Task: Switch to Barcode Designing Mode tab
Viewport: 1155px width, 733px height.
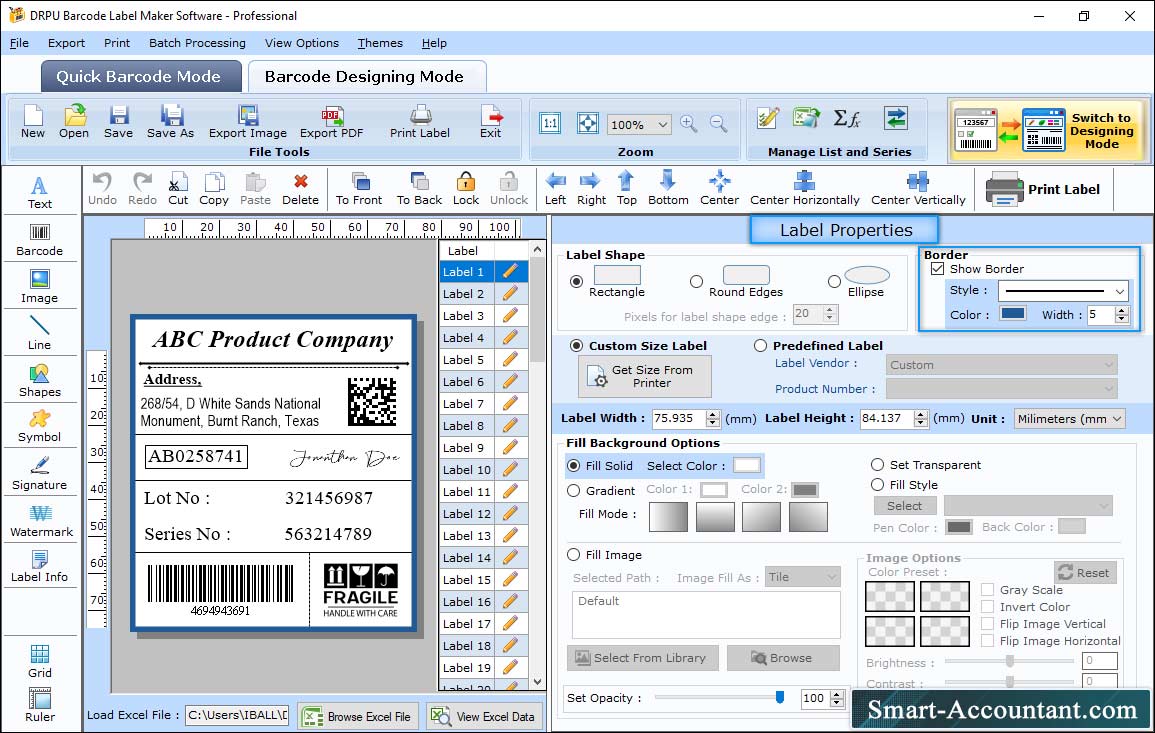Action: click(366, 77)
